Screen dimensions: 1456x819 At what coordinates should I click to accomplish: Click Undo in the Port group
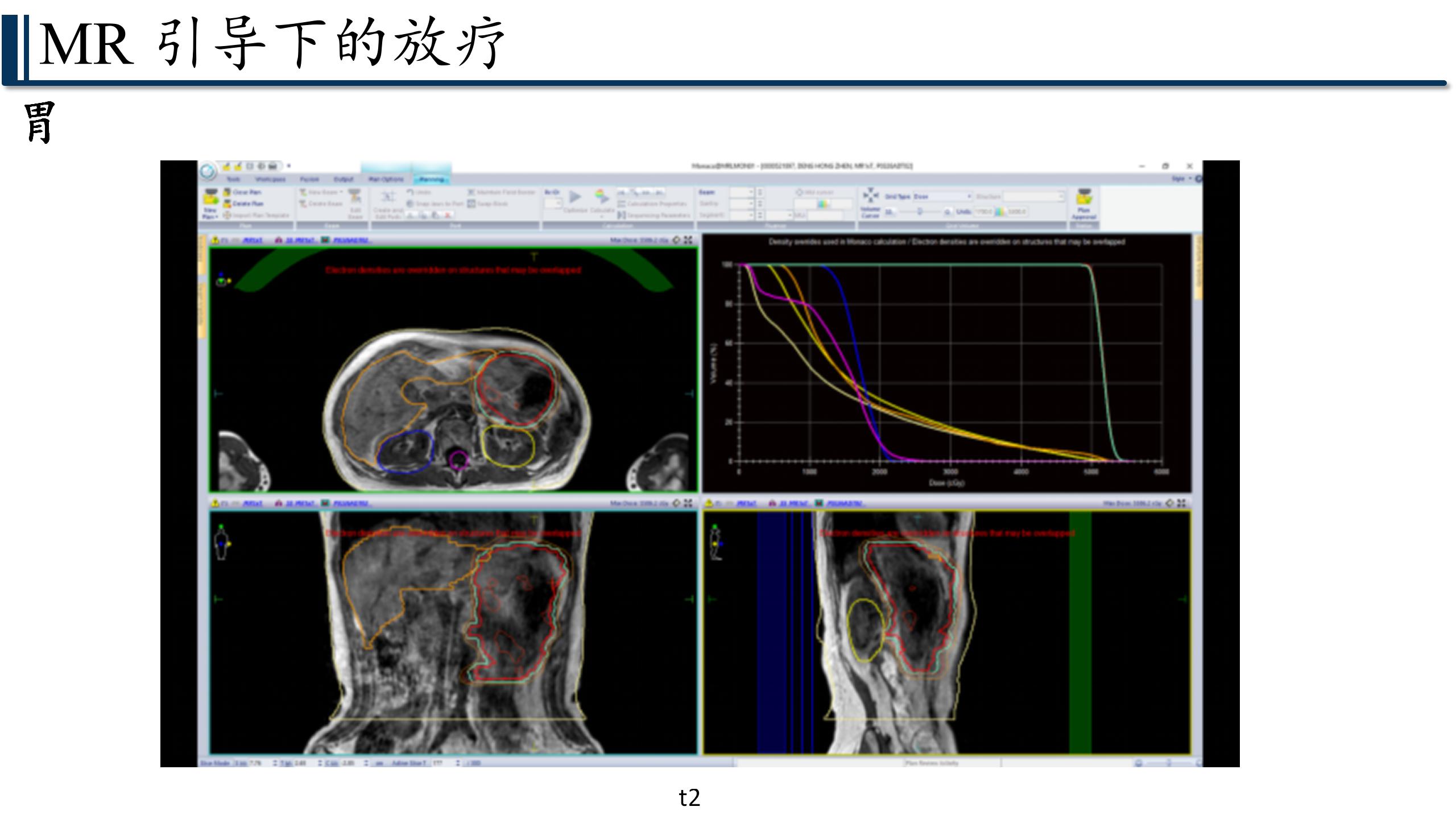(419, 192)
